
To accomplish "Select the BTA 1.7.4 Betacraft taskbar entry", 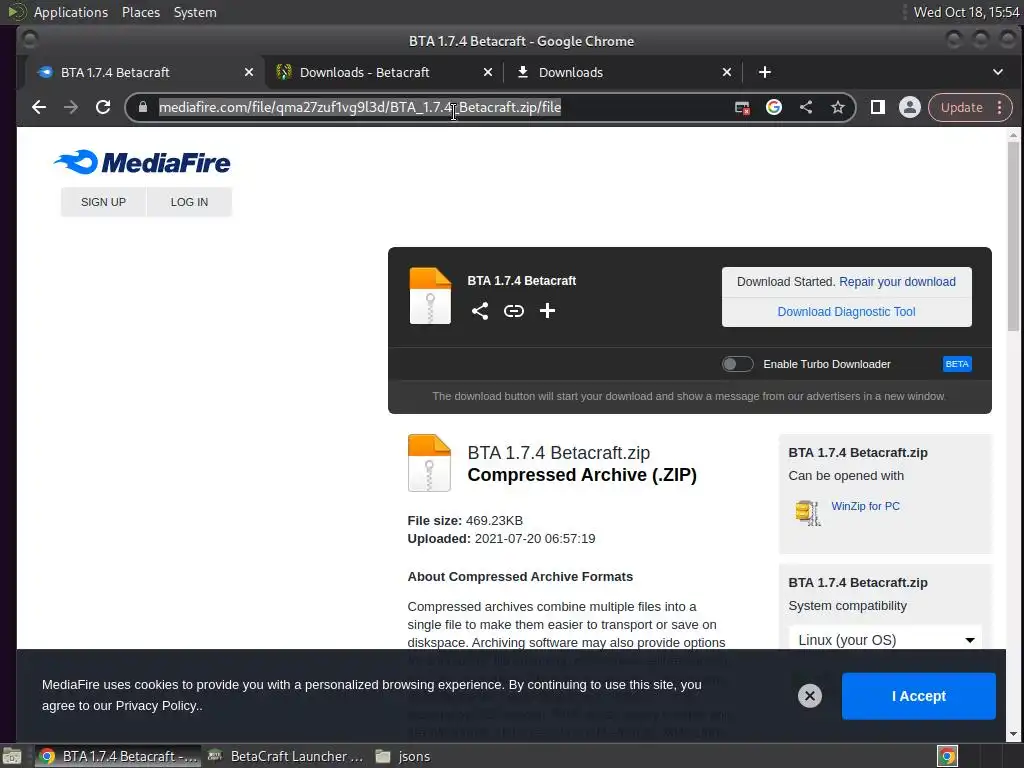I will tap(118, 756).
